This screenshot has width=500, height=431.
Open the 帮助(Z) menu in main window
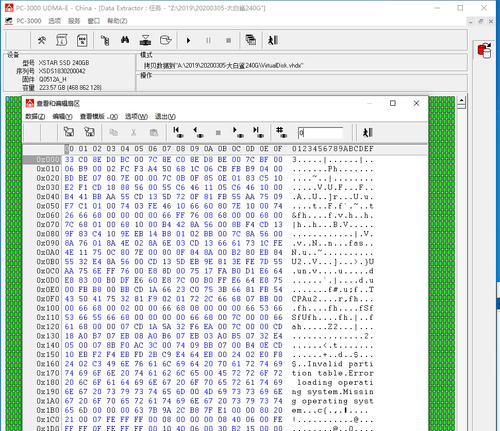point(117,21)
